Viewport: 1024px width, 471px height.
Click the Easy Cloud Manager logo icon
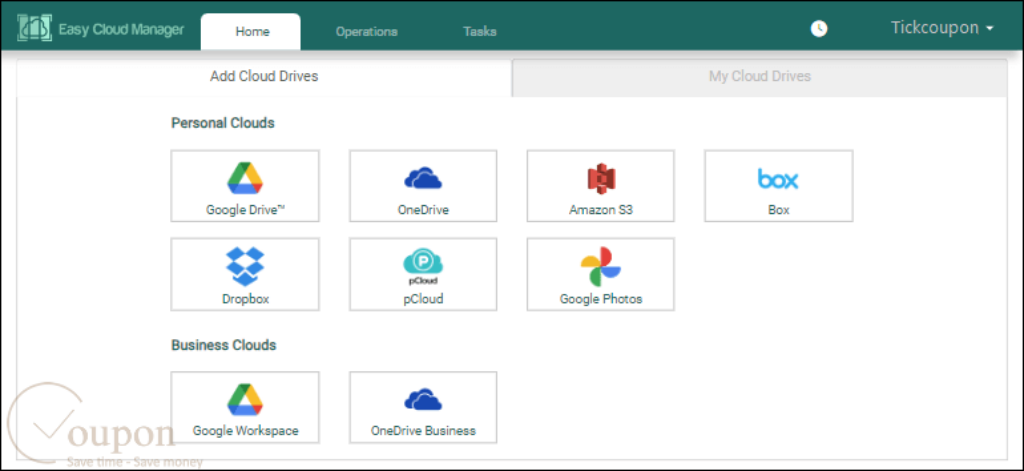tap(34, 29)
